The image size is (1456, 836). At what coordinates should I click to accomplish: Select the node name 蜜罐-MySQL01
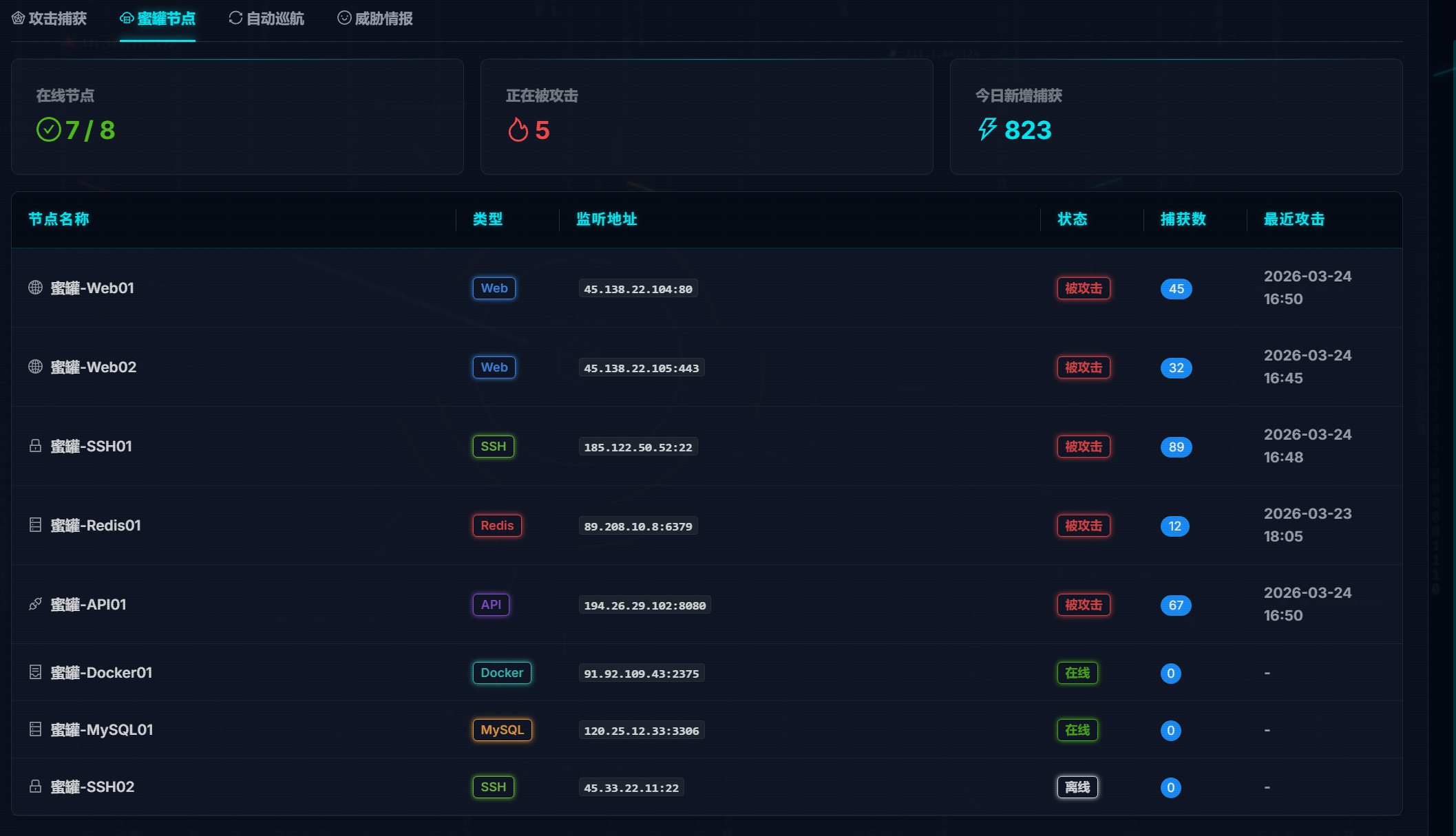[x=102, y=729]
